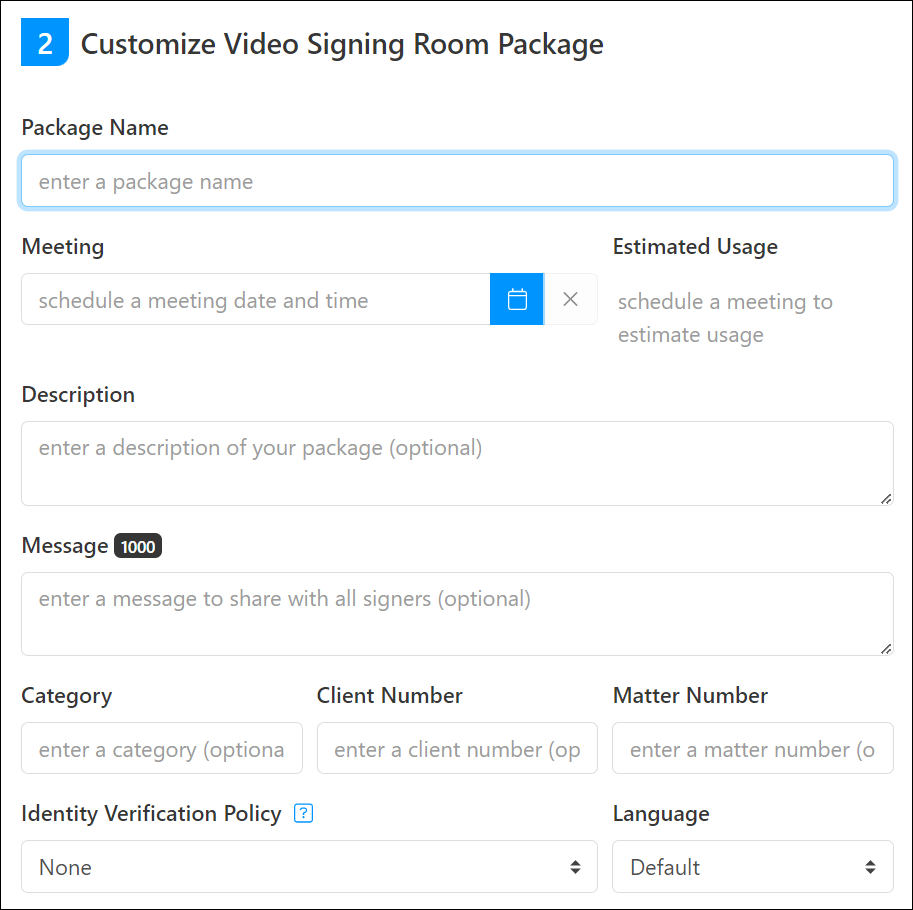913x910 pixels.
Task: Click into the Description text area
Action: point(457,463)
